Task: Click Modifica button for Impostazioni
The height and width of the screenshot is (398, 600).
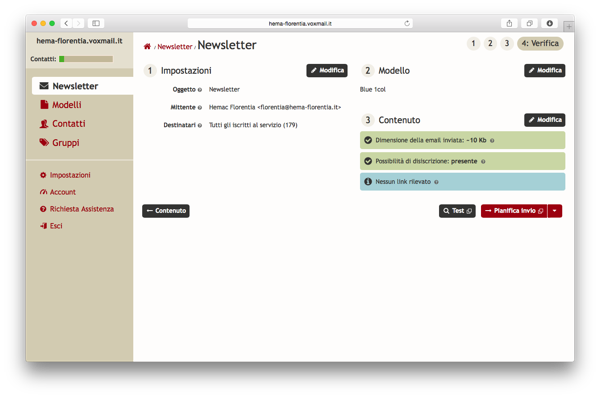Action: 327,70
